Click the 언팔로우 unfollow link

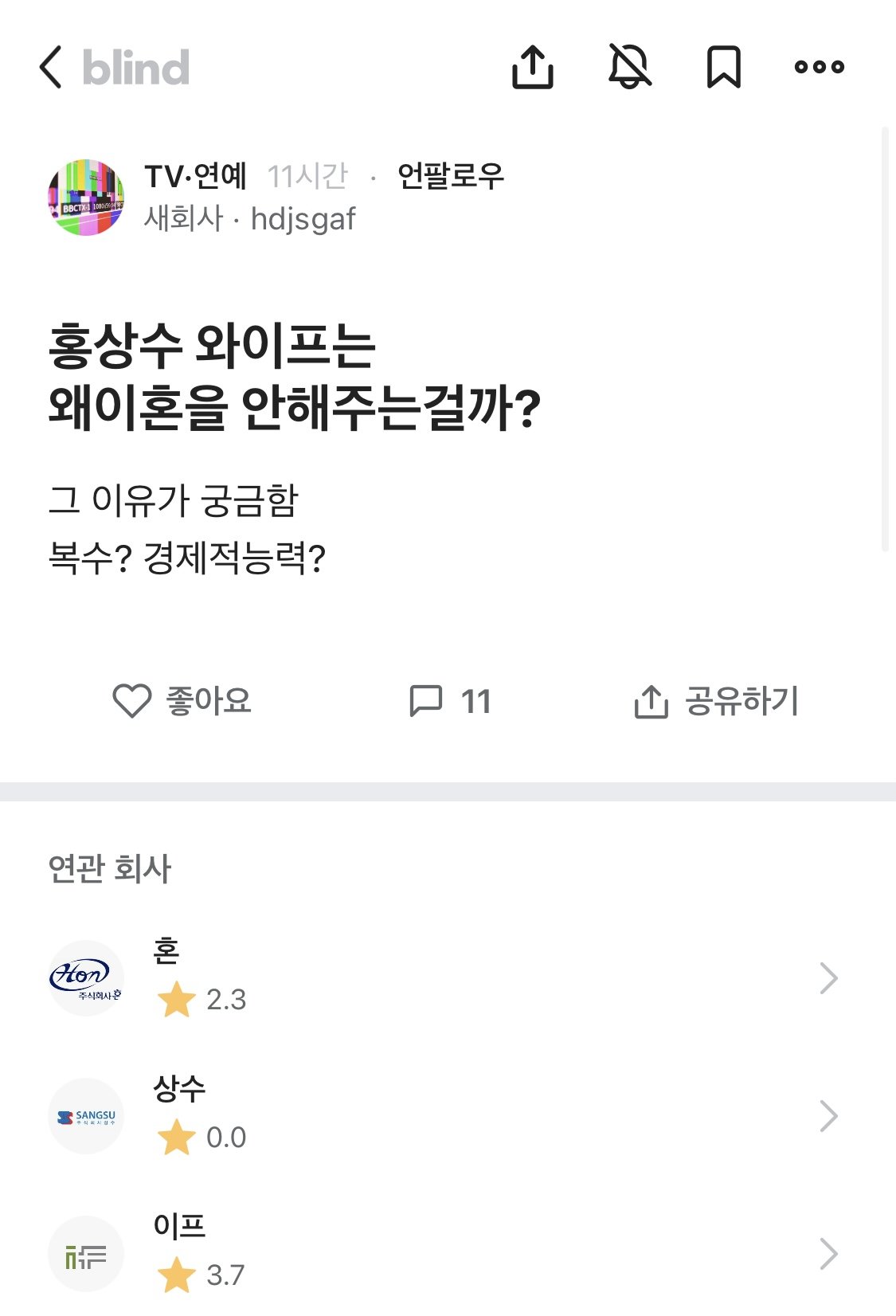pos(451,176)
